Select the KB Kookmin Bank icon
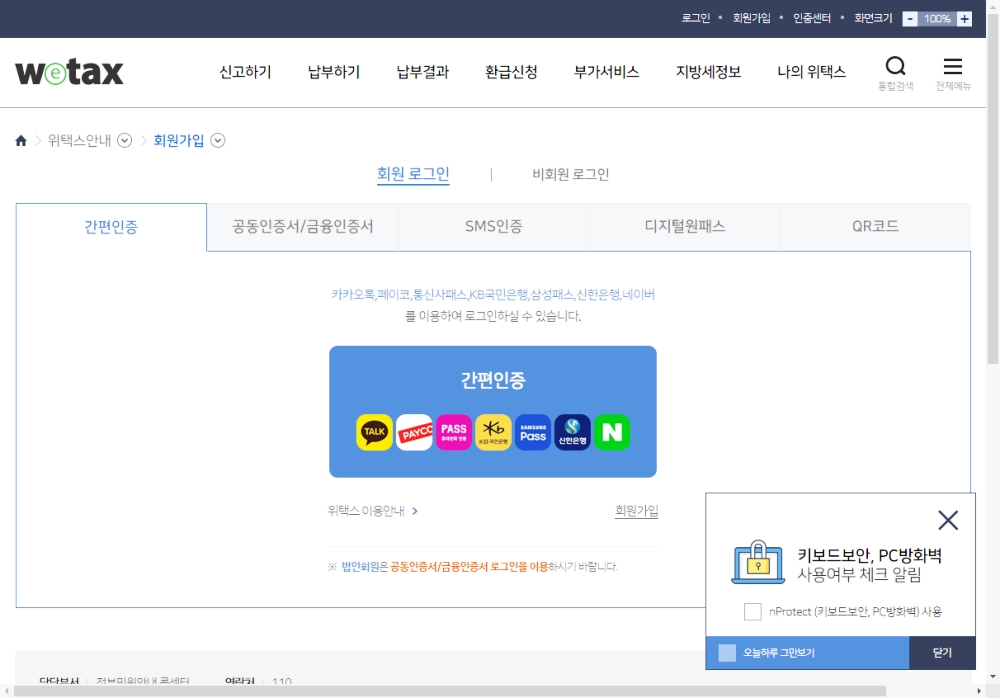 pyautogui.click(x=493, y=433)
